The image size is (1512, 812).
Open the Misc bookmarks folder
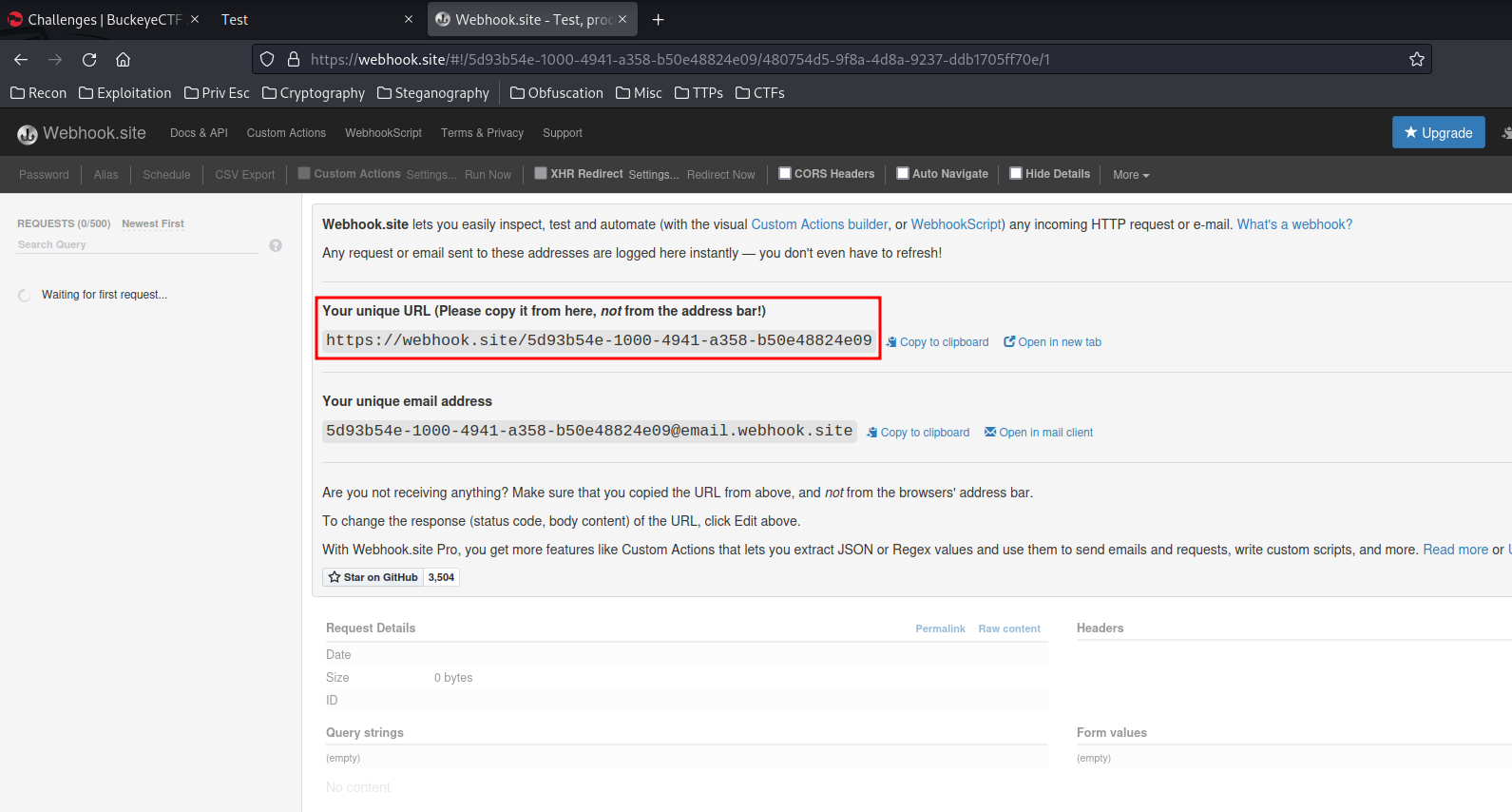coord(639,93)
